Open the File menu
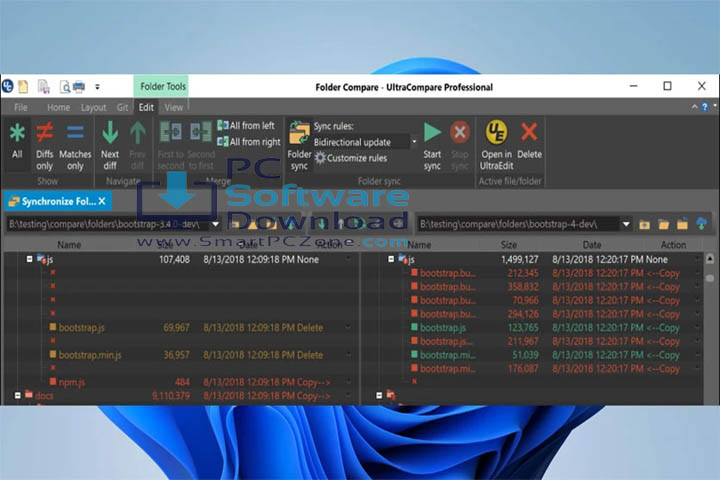 click(x=21, y=107)
